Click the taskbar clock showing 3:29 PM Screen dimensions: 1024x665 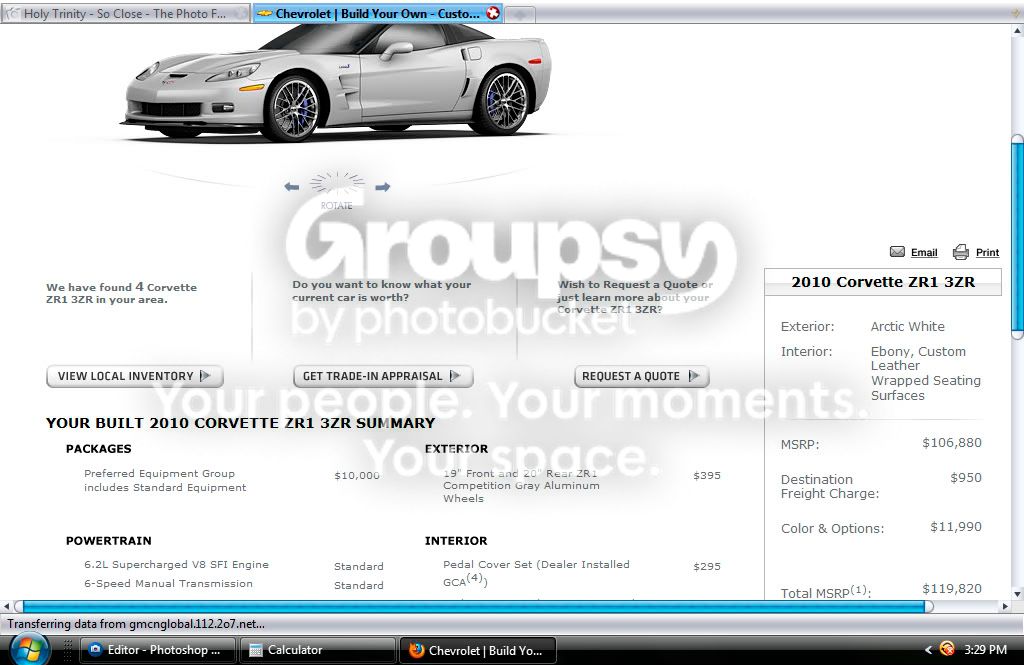(985, 649)
